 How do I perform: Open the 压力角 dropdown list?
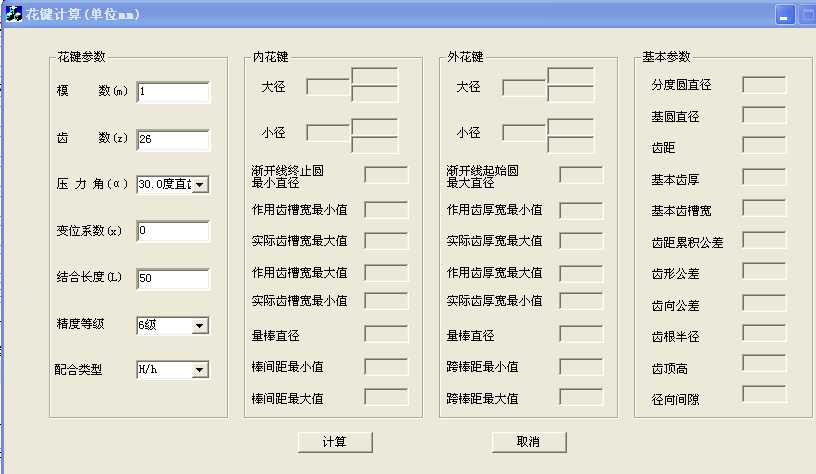[x=200, y=185]
